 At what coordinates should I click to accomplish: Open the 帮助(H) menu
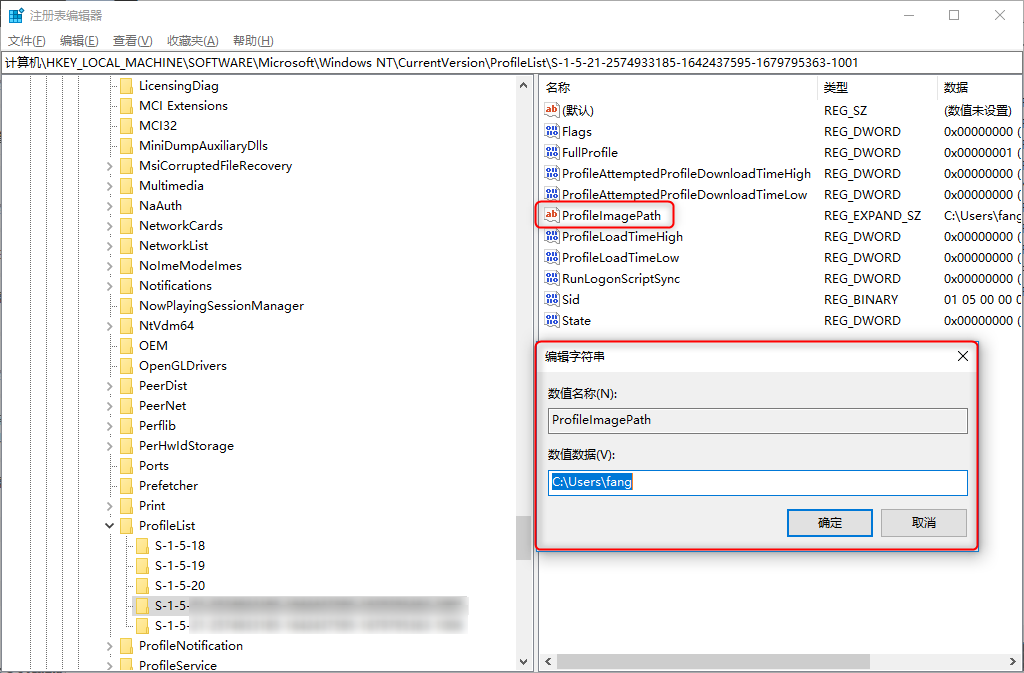pos(253,40)
